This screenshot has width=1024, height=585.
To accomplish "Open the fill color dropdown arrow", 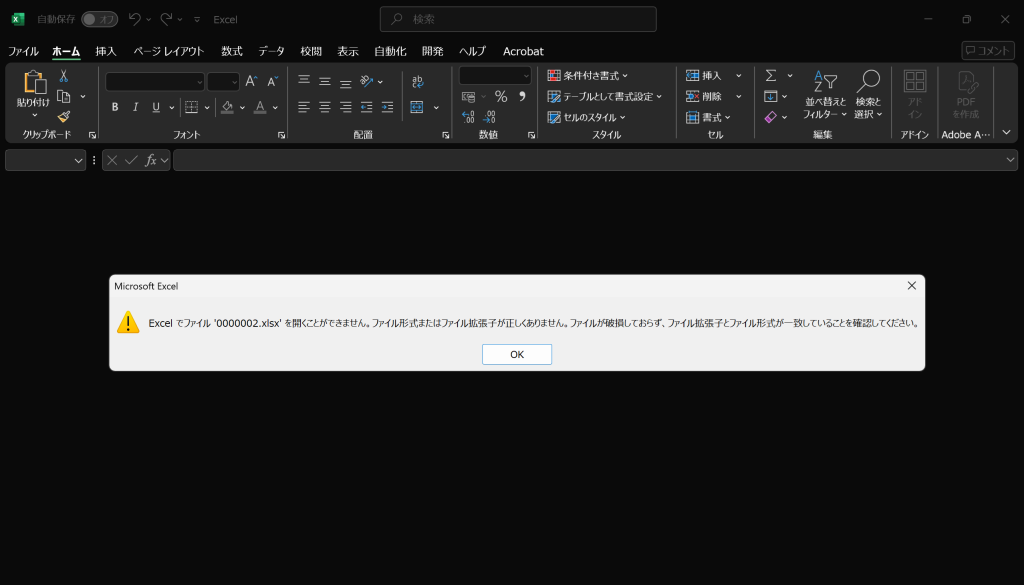I will coord(242,108).
